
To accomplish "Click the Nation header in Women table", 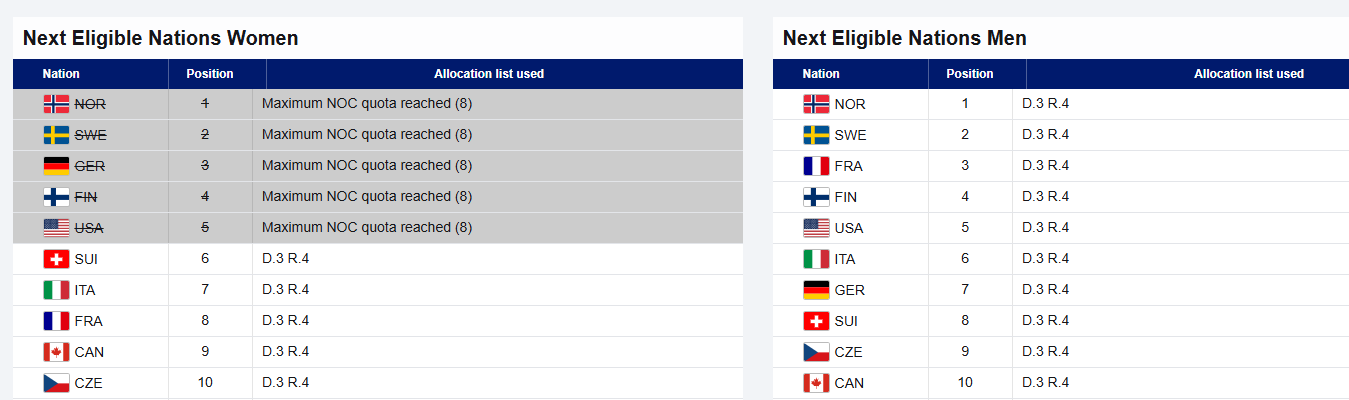I will click(61, 74).
